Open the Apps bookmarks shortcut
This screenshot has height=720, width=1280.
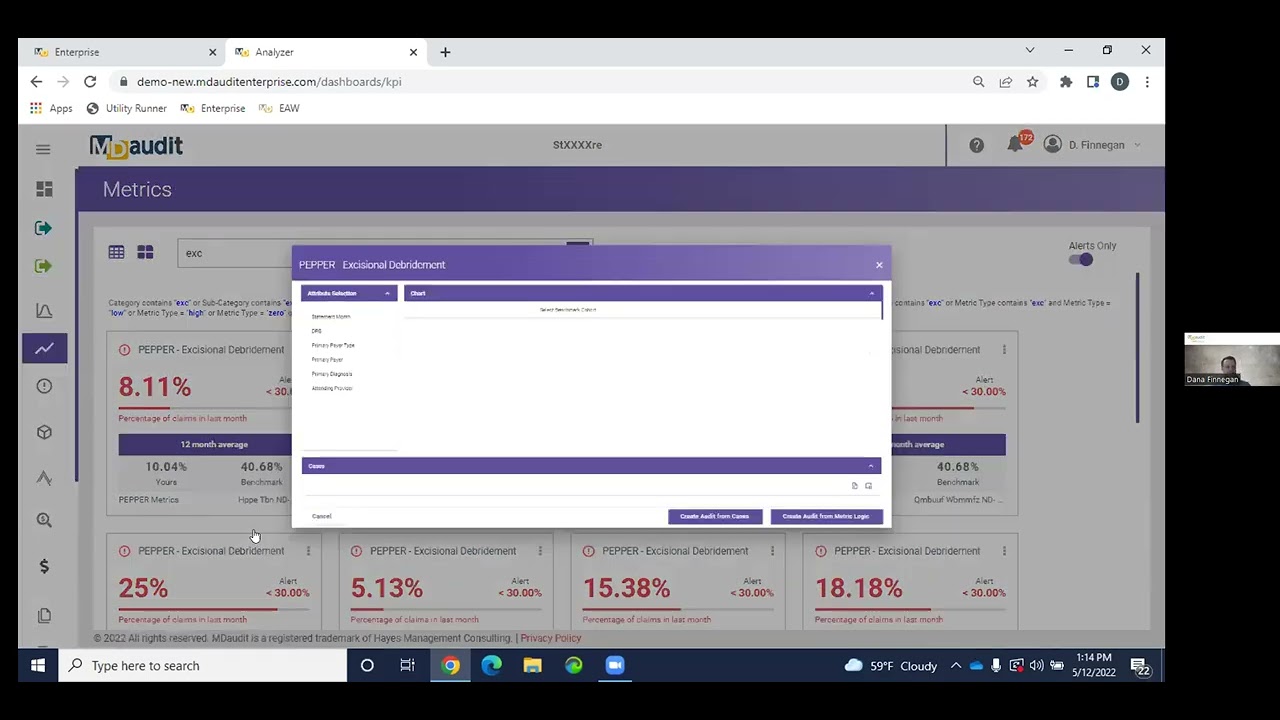[x=51, y=108]
